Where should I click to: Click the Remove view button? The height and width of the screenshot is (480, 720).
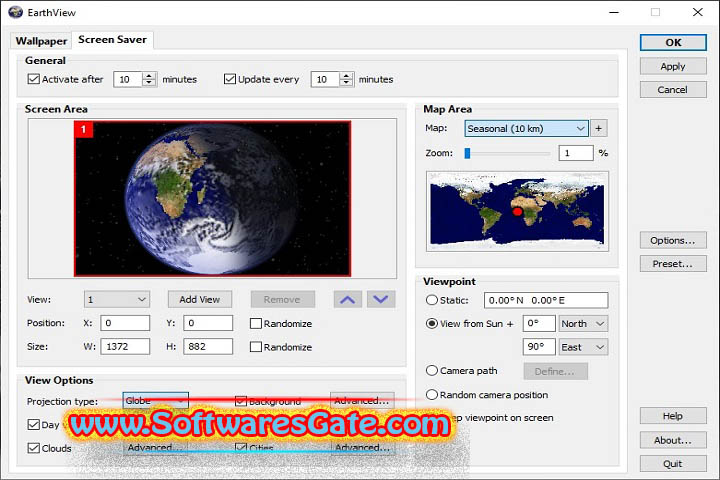point(282,299)
